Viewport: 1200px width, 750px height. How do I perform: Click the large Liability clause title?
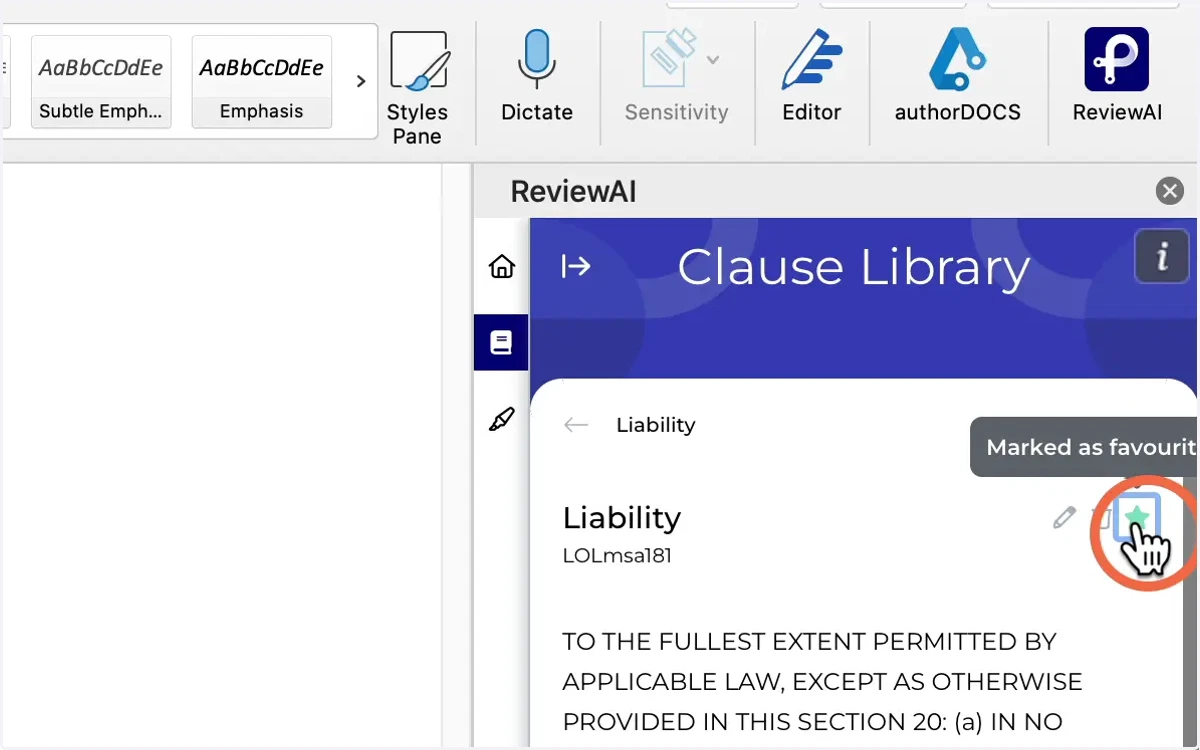tap(621, 518)
